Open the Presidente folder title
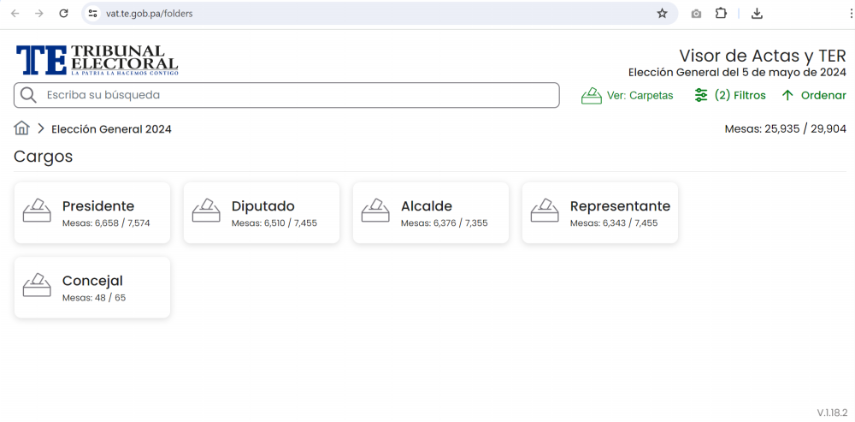Viewport: 855px width, 422px height. pos(98,206)
